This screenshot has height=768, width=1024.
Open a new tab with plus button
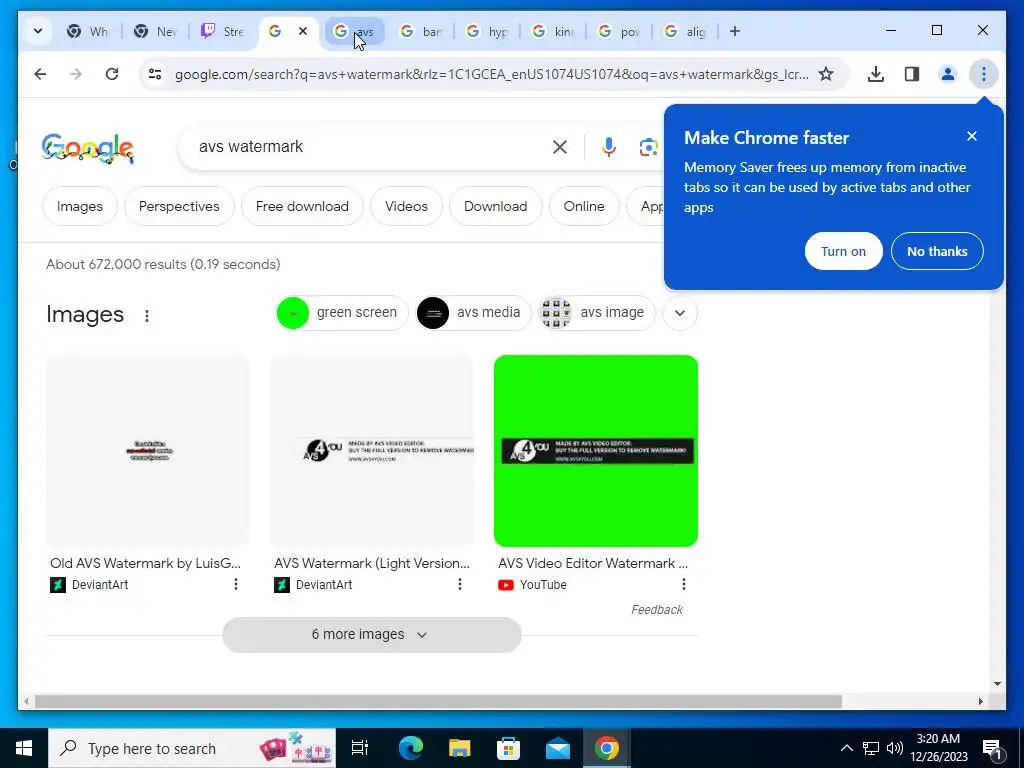coord(735,31)
